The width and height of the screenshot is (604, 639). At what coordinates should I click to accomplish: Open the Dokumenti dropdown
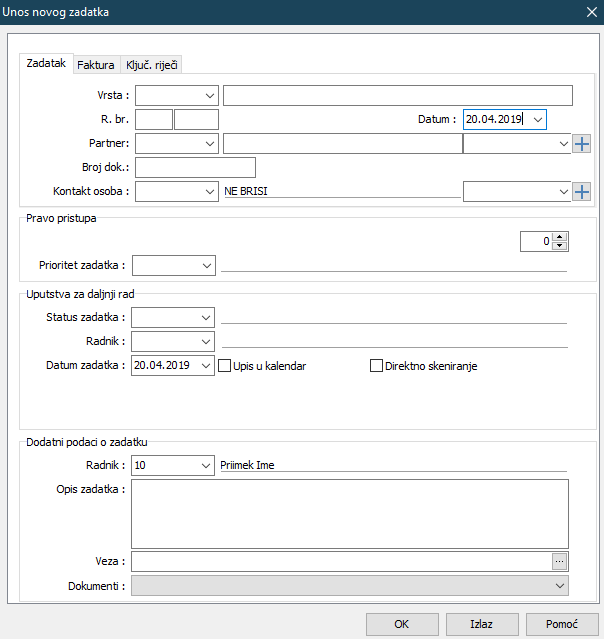559,585
